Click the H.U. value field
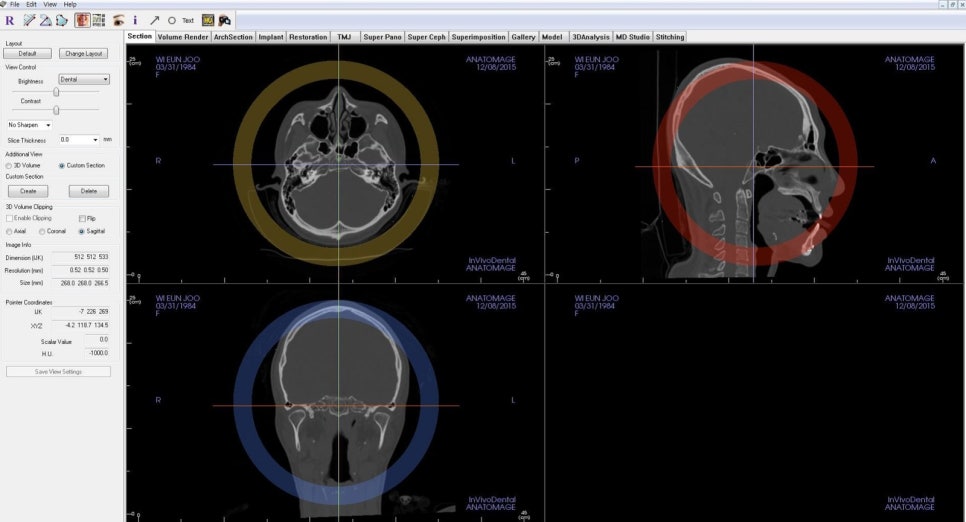The image size is (966, 522). coord(96,353)
